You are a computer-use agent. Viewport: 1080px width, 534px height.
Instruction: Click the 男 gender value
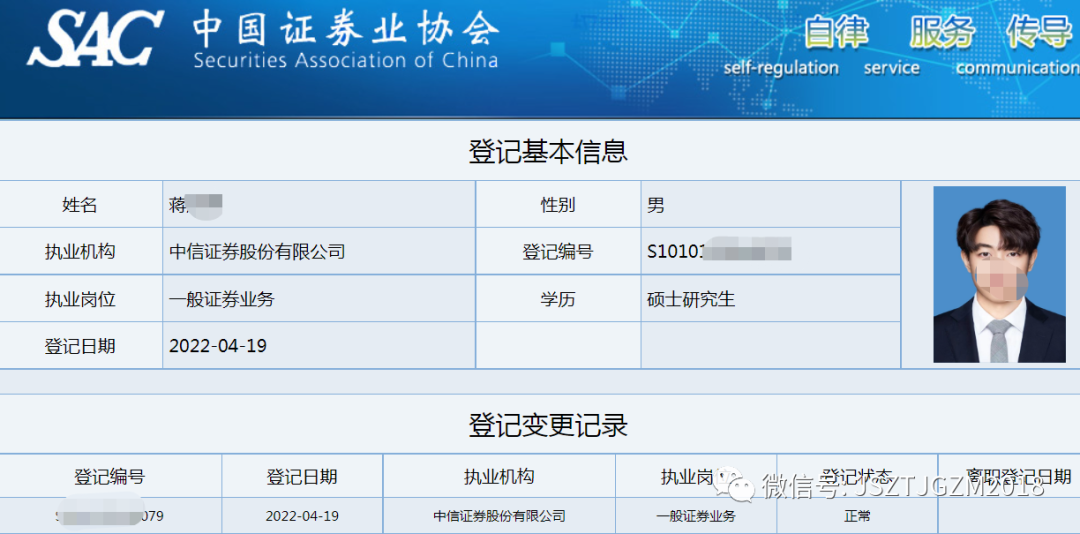coord(656,205)
